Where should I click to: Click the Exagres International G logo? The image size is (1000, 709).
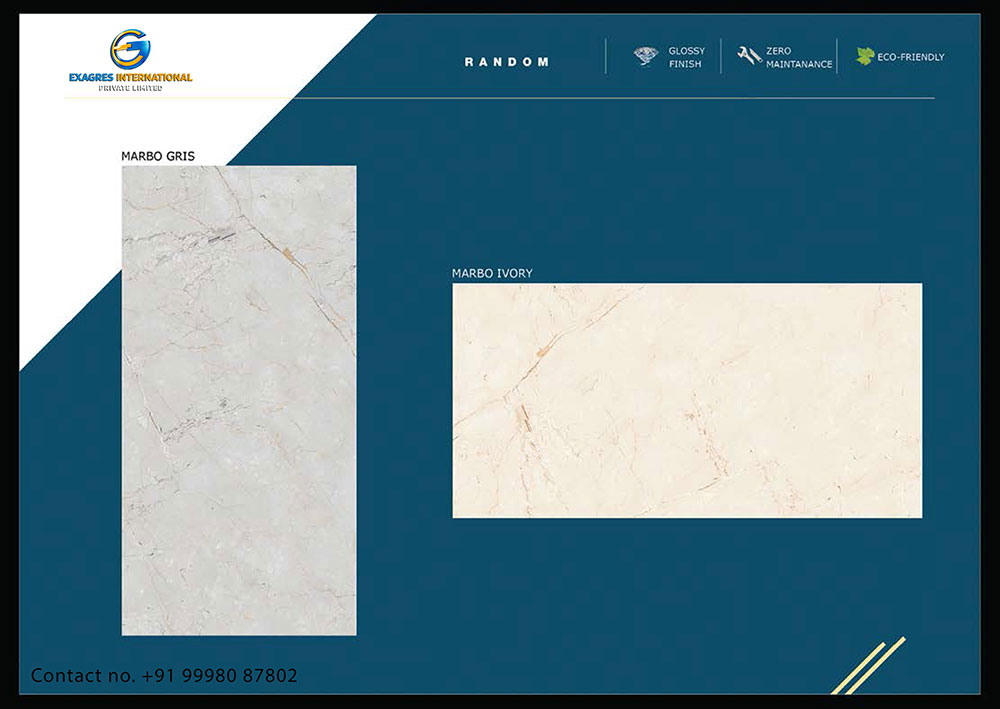click(130, 48)
